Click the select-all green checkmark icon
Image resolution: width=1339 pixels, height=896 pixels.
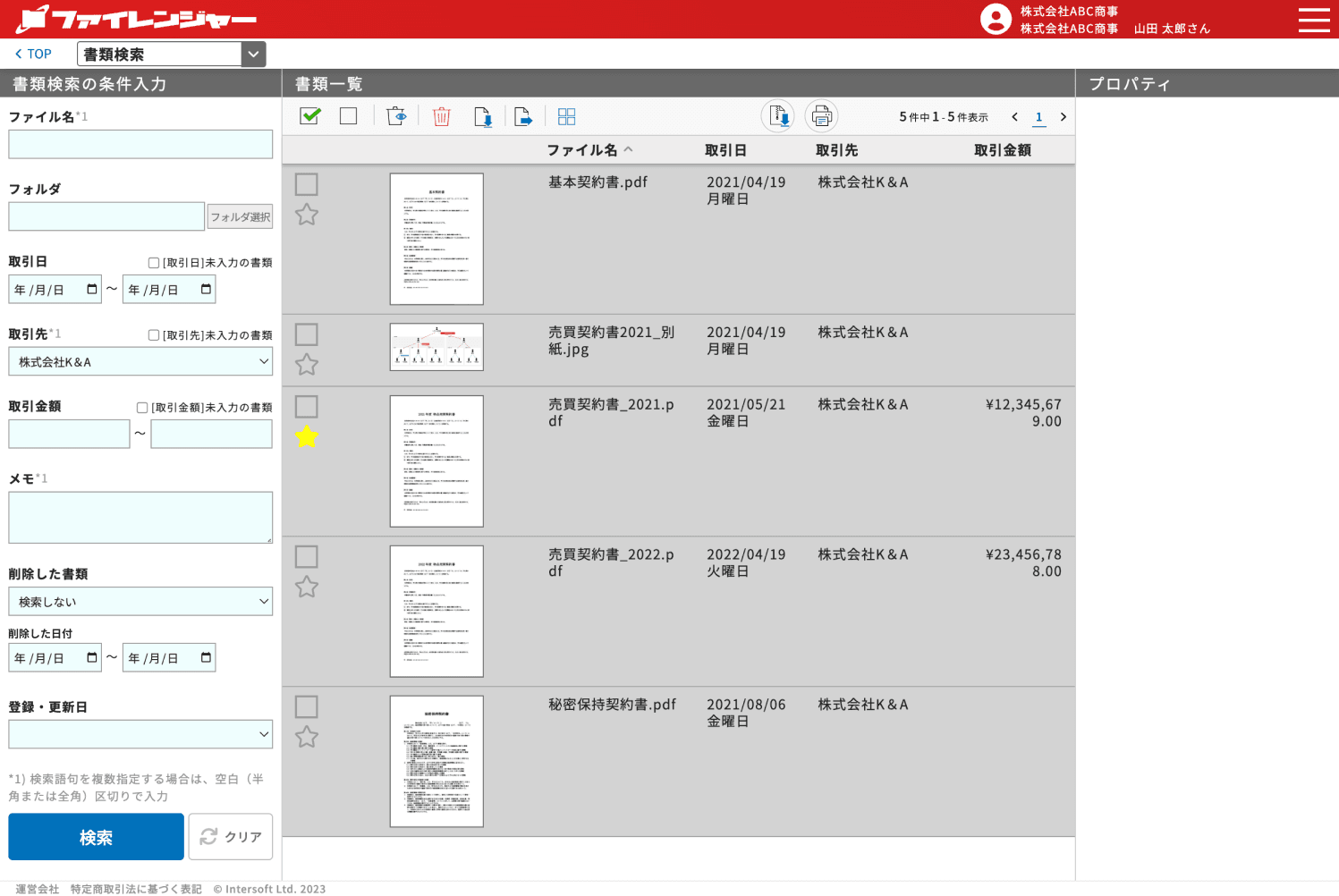[310, 116]
